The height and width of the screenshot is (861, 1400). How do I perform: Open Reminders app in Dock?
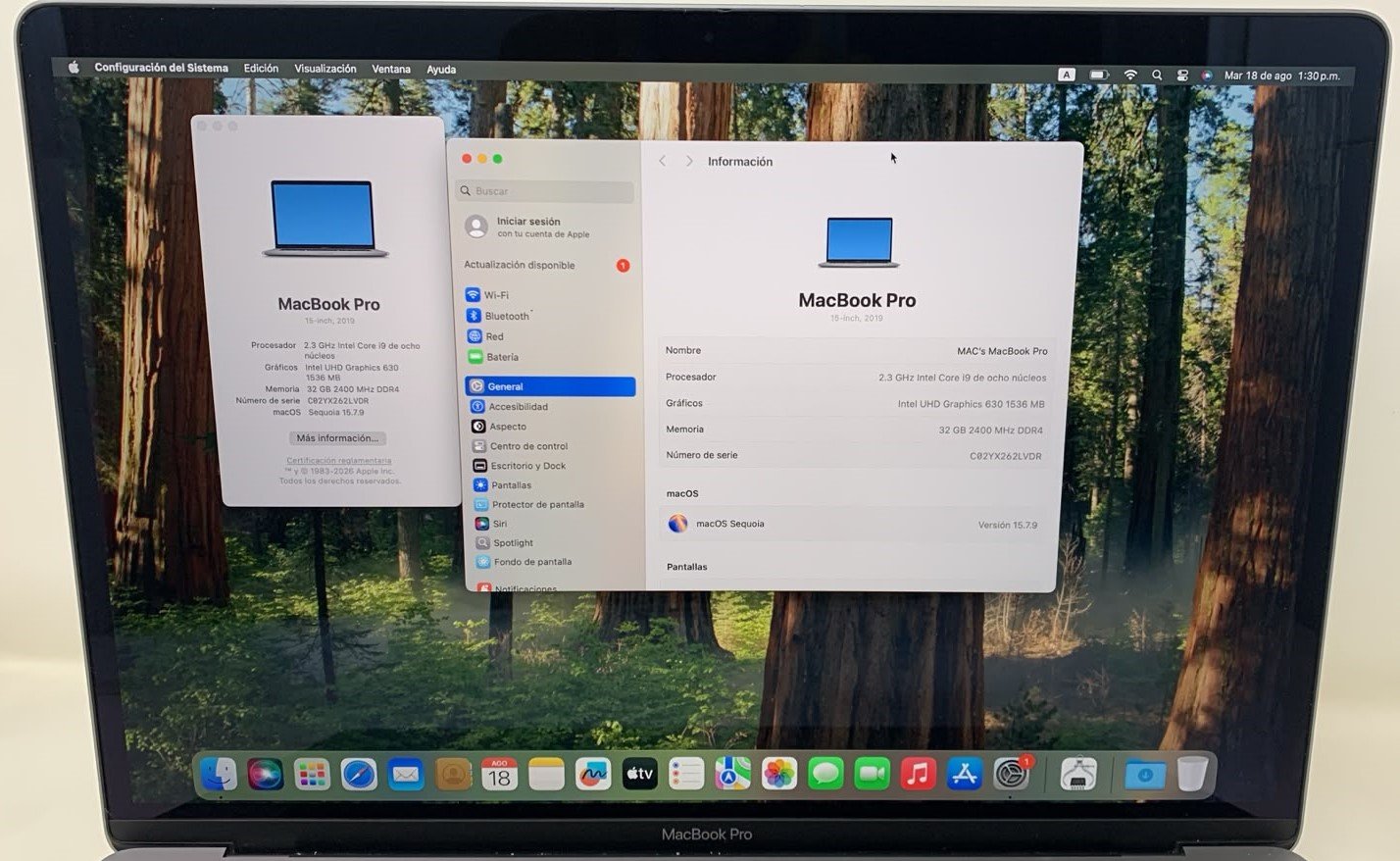tap(686, 775)
